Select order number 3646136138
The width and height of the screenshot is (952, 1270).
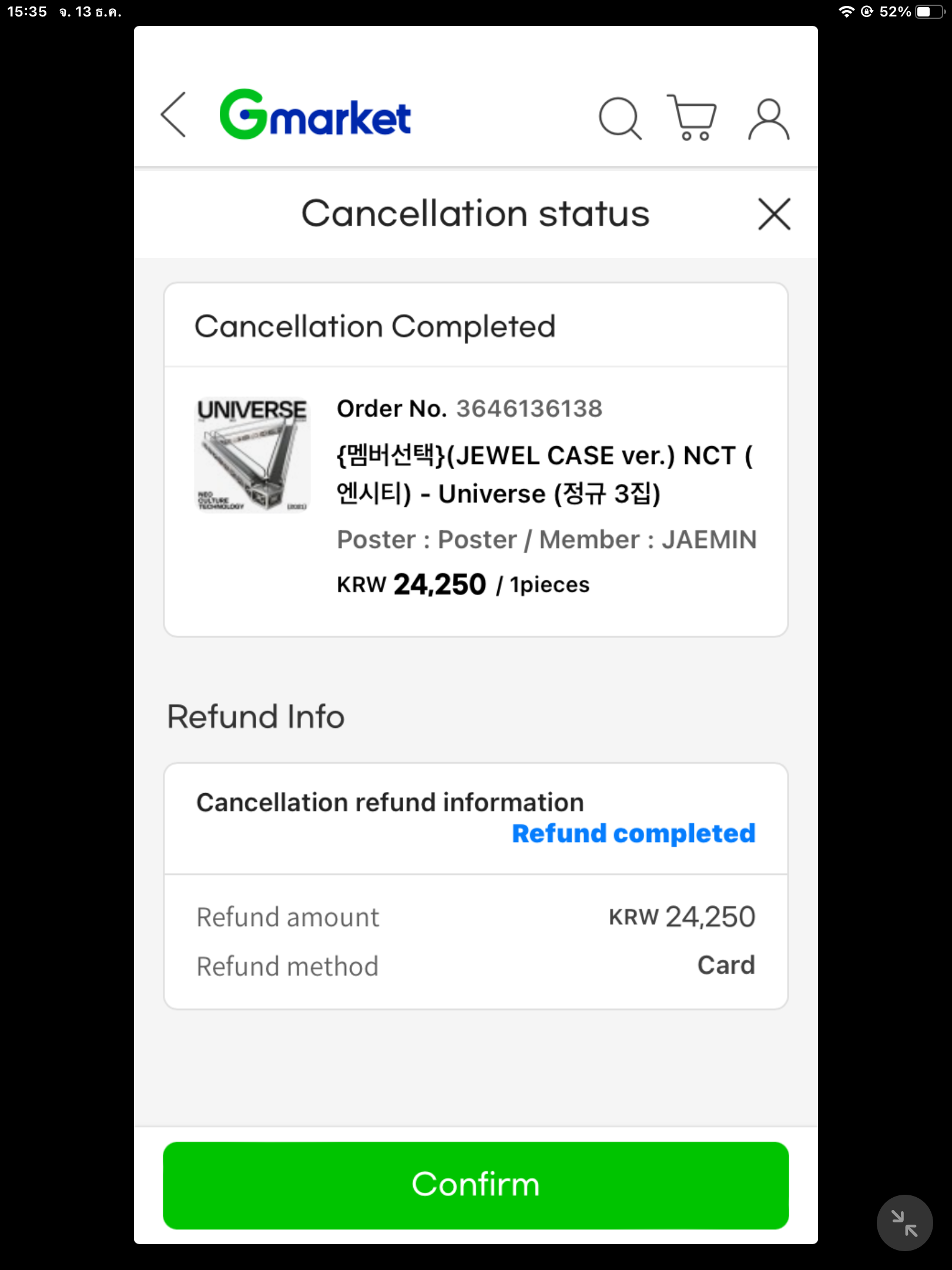529,409
